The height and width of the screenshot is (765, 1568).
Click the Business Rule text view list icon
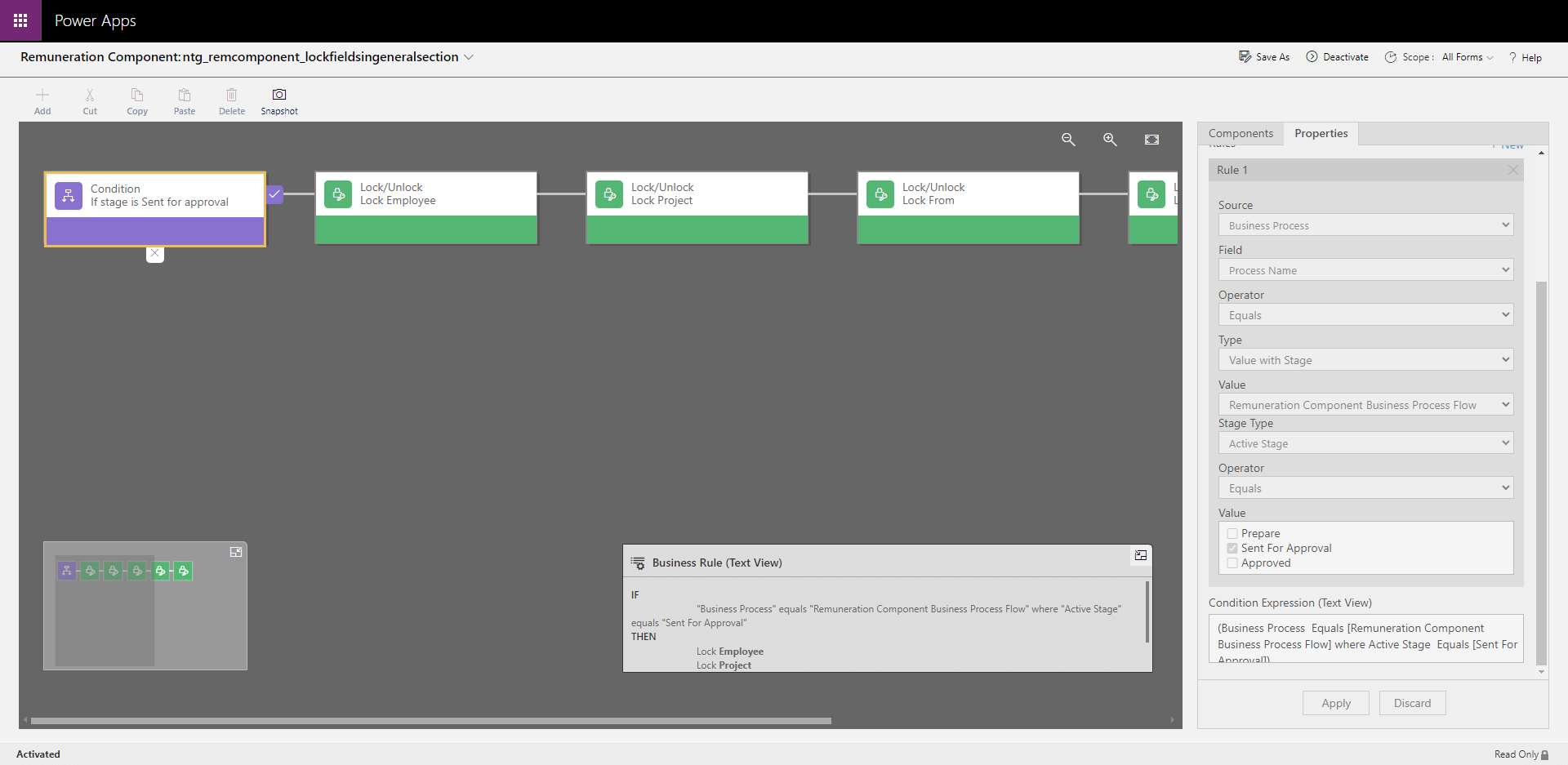[638, 563]
